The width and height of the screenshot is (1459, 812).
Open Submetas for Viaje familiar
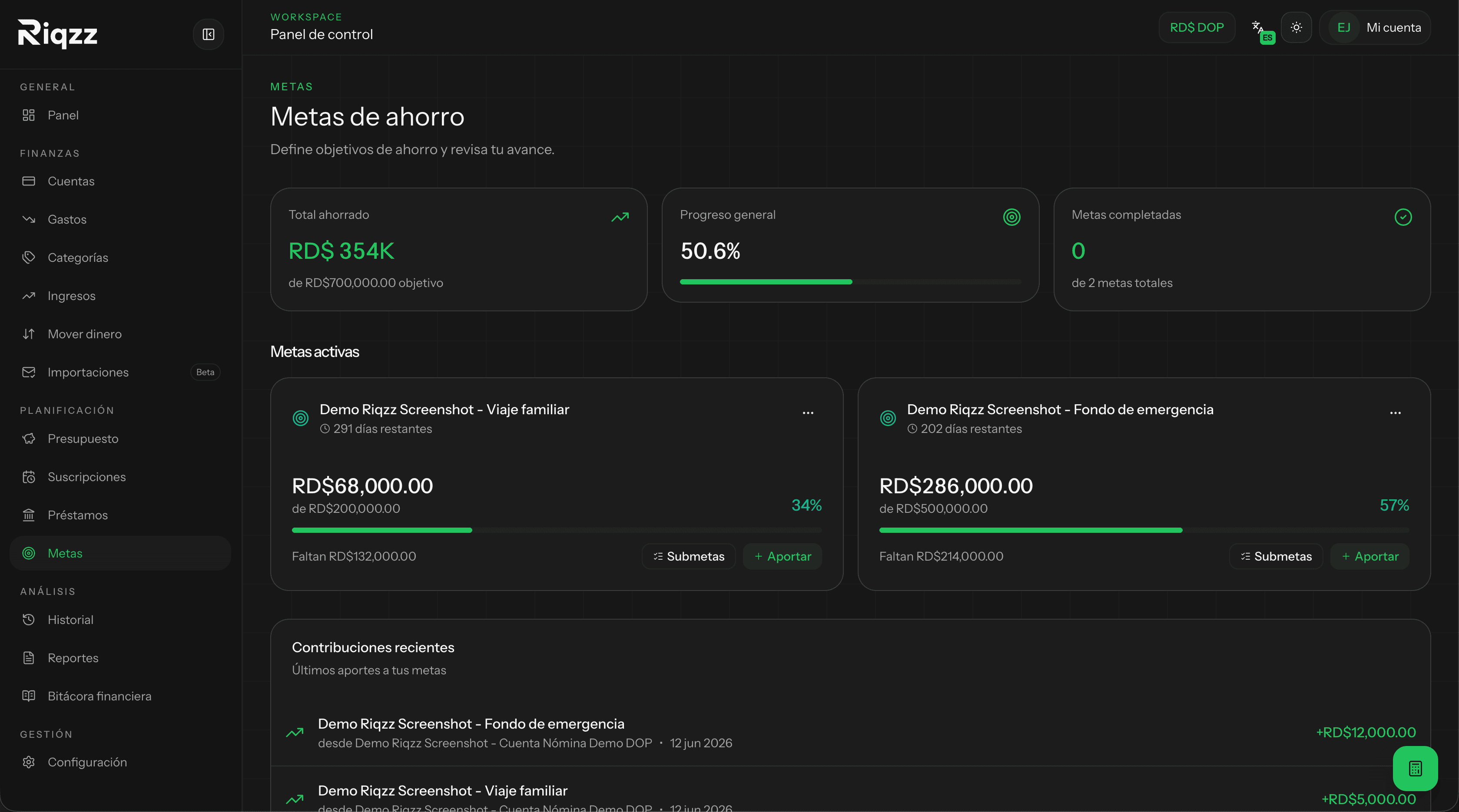[689, 556]
